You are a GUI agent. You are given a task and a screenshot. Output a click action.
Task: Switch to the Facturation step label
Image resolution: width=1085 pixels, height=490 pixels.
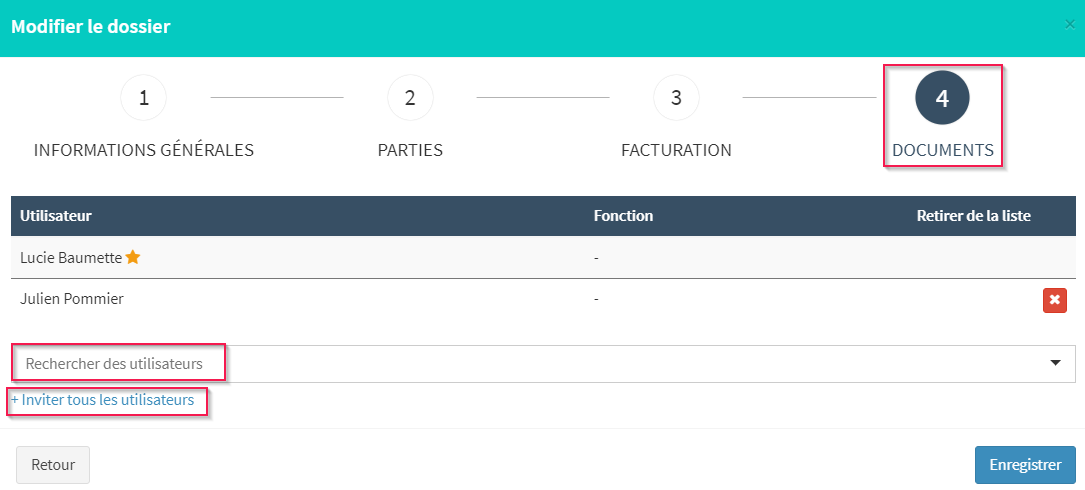coord(677,150)
